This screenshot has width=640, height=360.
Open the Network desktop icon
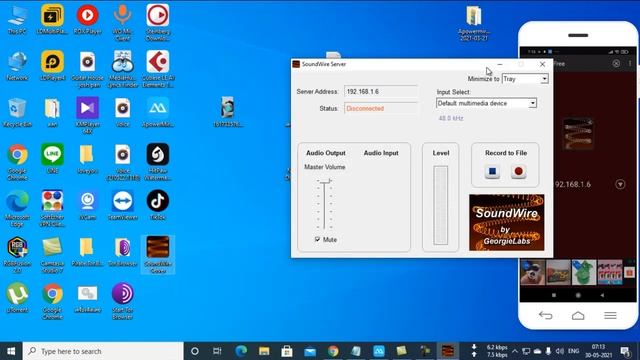17,66
